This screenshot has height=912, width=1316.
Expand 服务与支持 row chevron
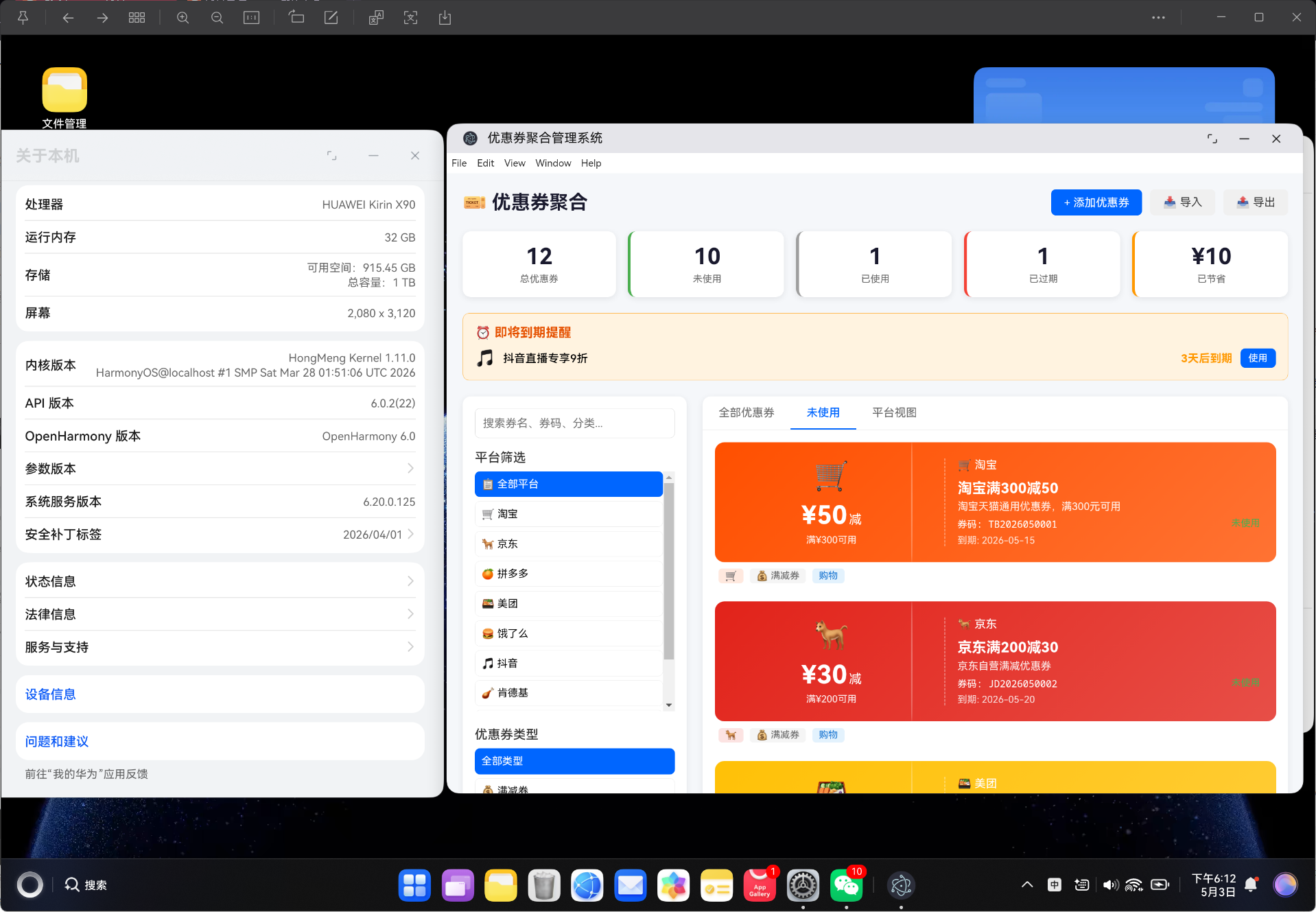(x=410, y=647)
